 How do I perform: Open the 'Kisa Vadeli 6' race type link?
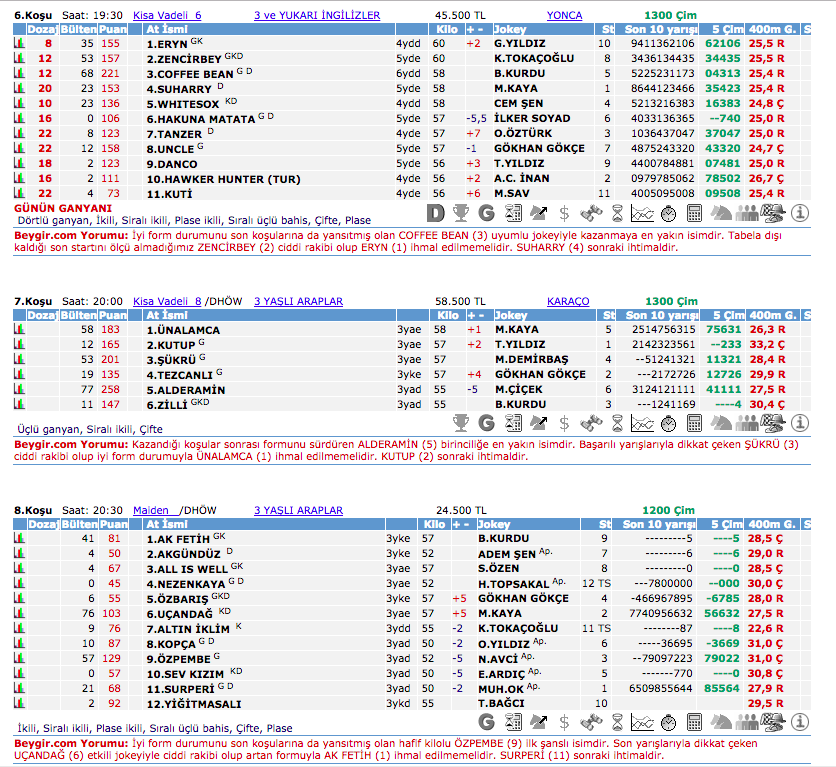point(167,16)
